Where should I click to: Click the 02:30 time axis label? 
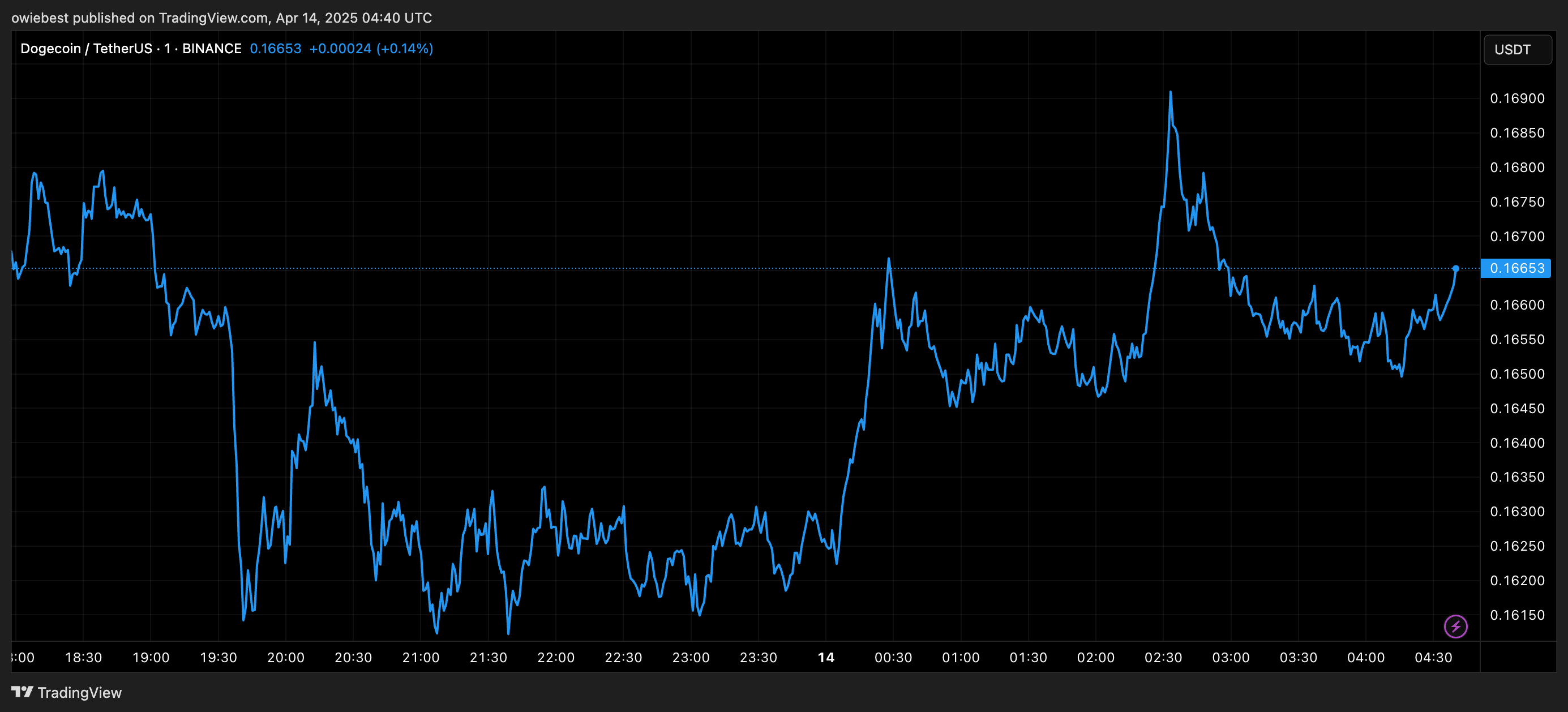[x=1163, y=657]
